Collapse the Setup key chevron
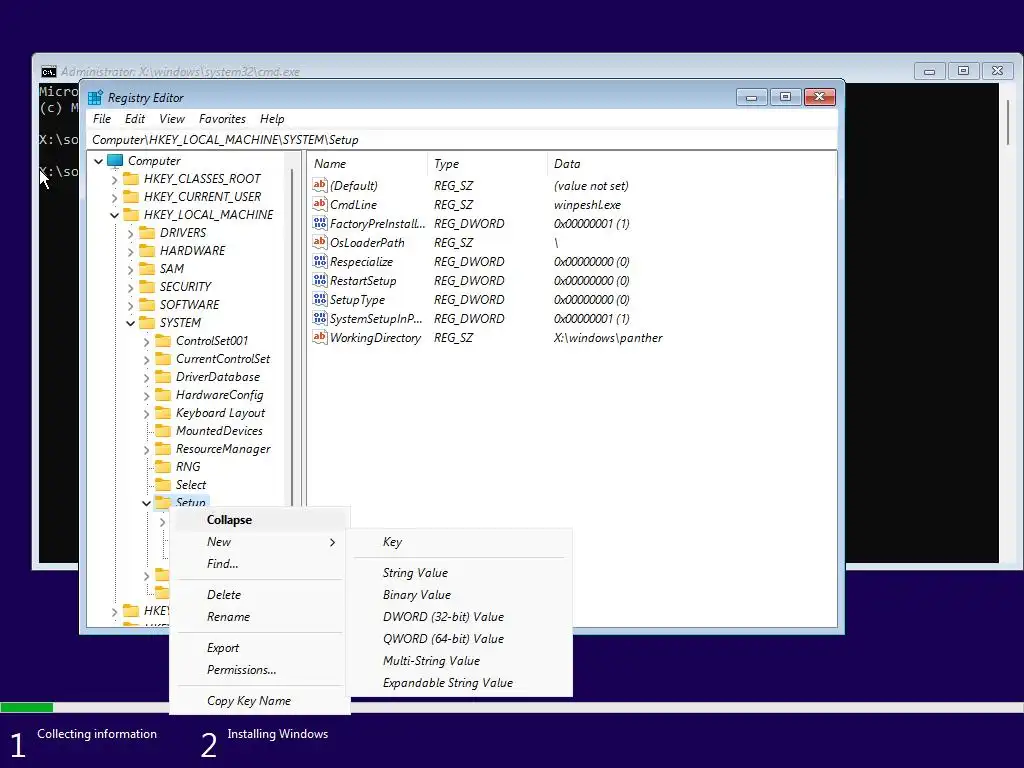The height and width of the screenshot is (768, 1024). (146, 503)
